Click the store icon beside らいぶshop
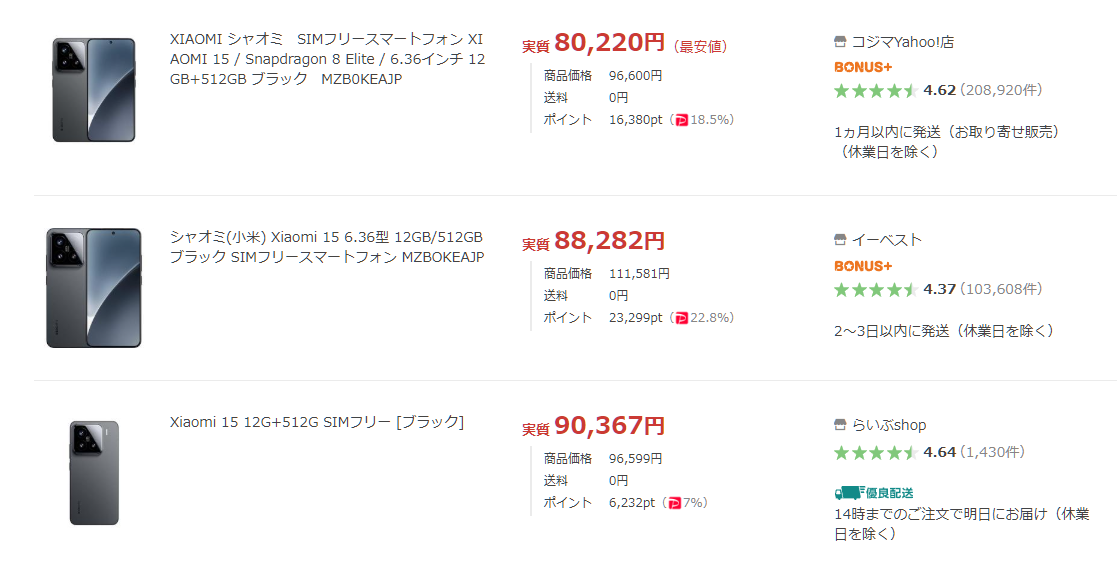Screen dimensions: 1117x565 (840, 425)
